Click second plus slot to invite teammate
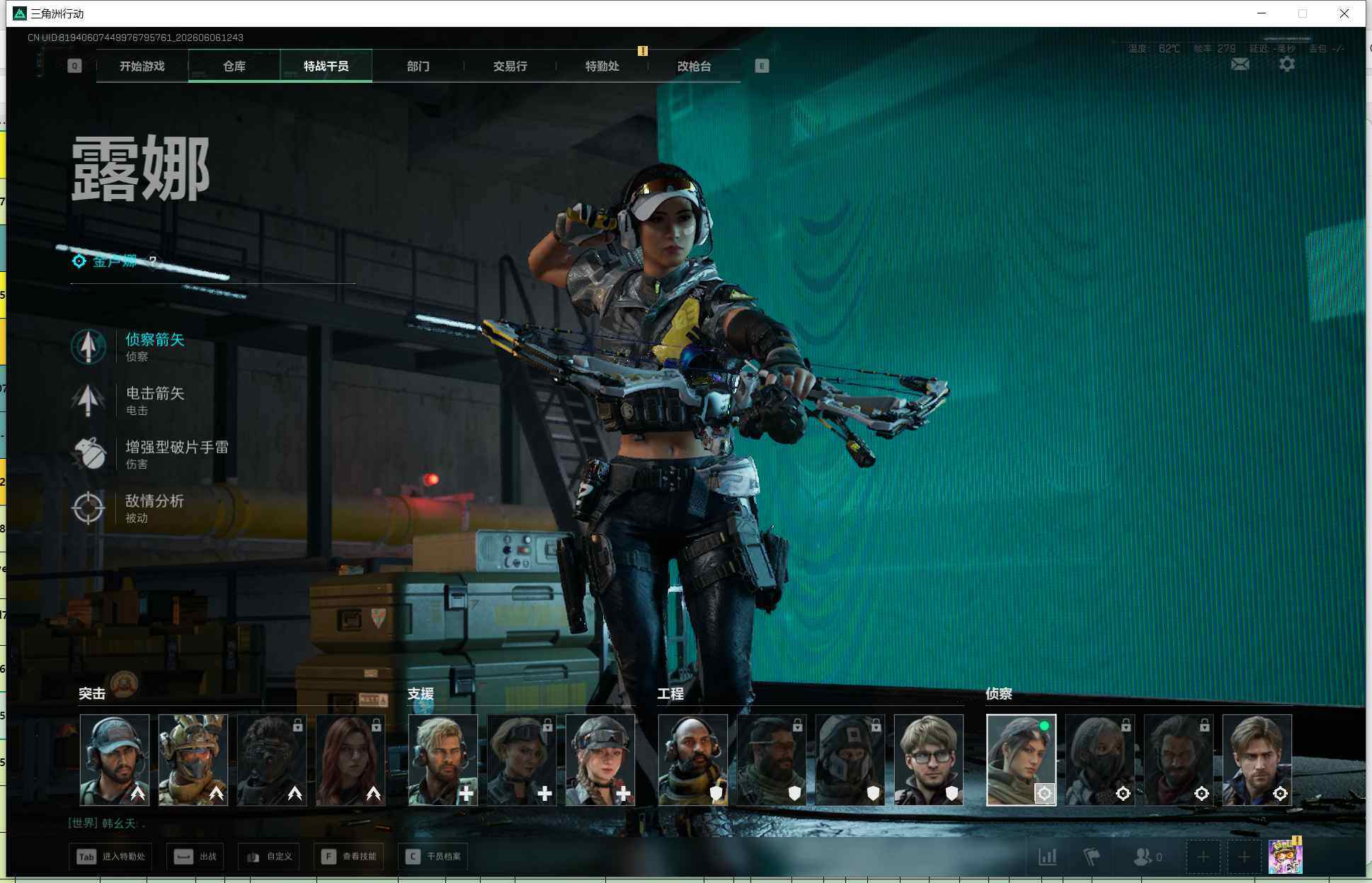The image size is (1372, 883). coord(1244,857)
